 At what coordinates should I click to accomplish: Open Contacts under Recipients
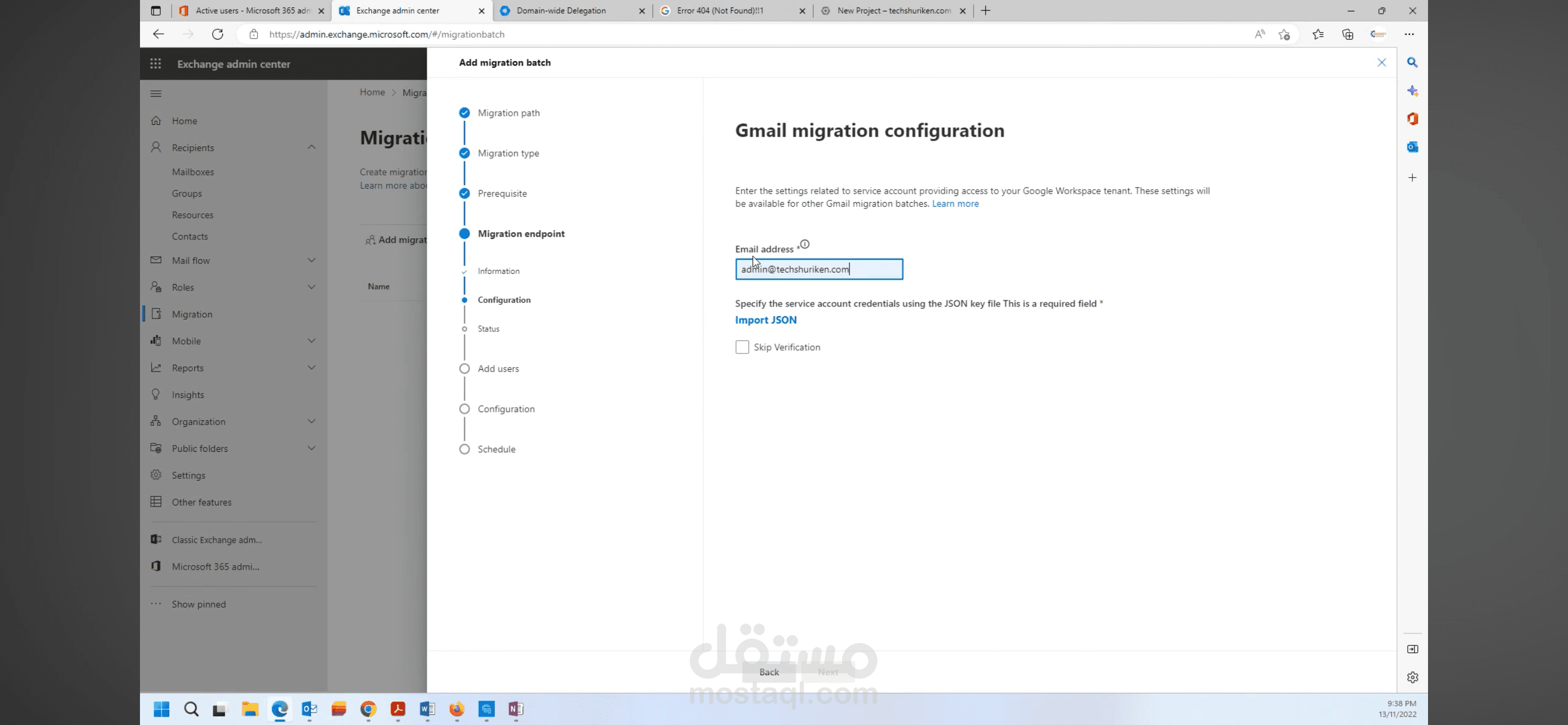pyautogui.click(x=190, y=236)
